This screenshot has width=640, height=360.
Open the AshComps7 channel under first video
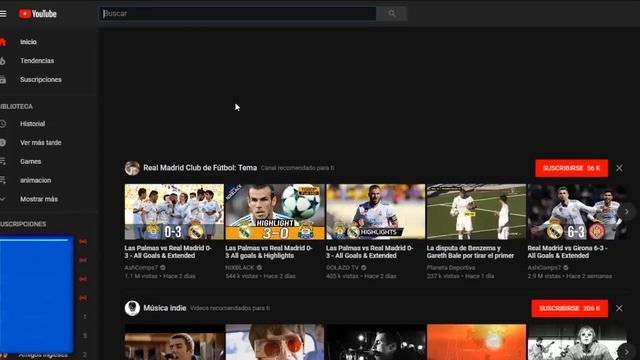(141, 268)
